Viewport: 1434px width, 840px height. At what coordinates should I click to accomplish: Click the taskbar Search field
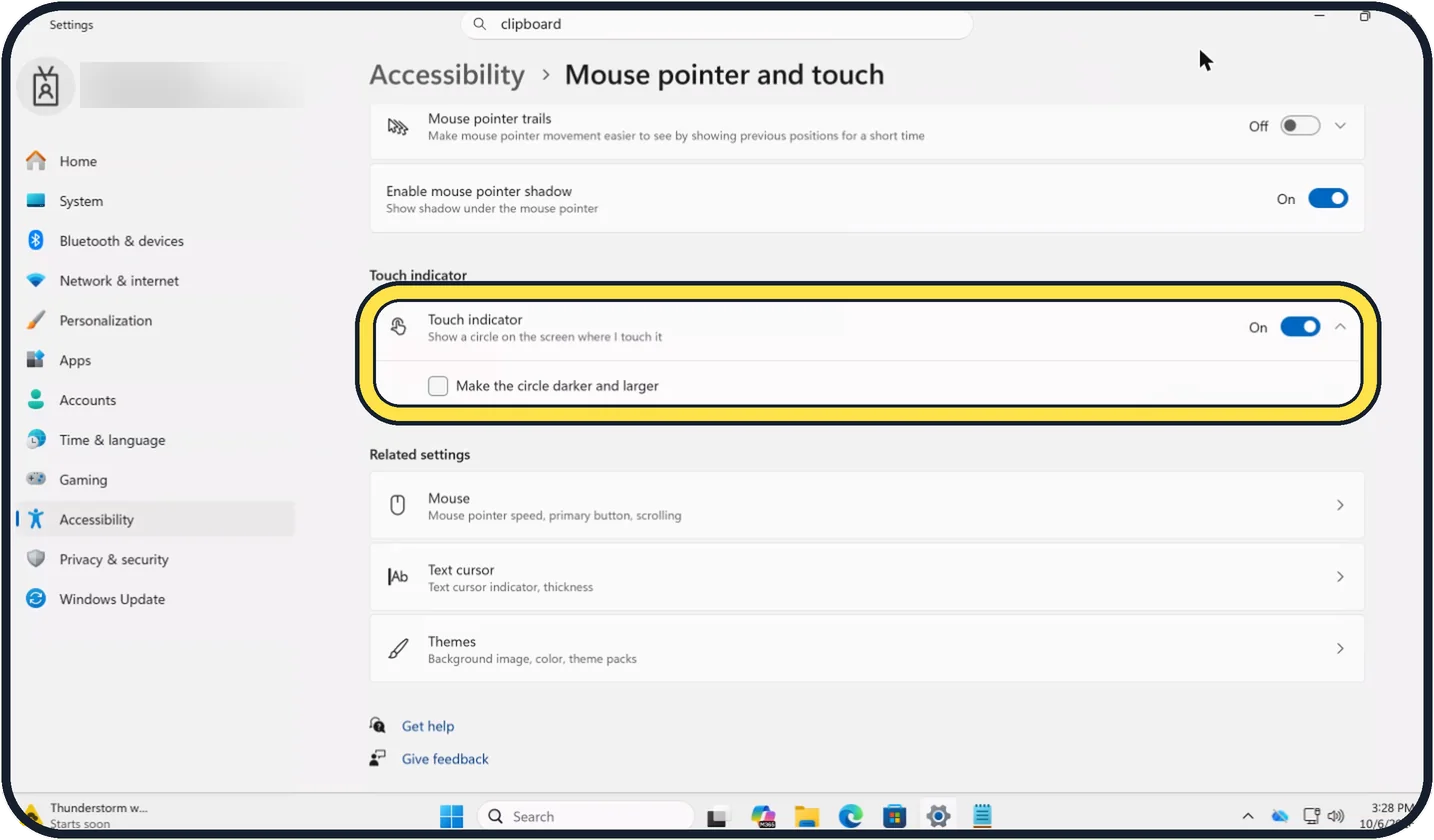[585, 816]
